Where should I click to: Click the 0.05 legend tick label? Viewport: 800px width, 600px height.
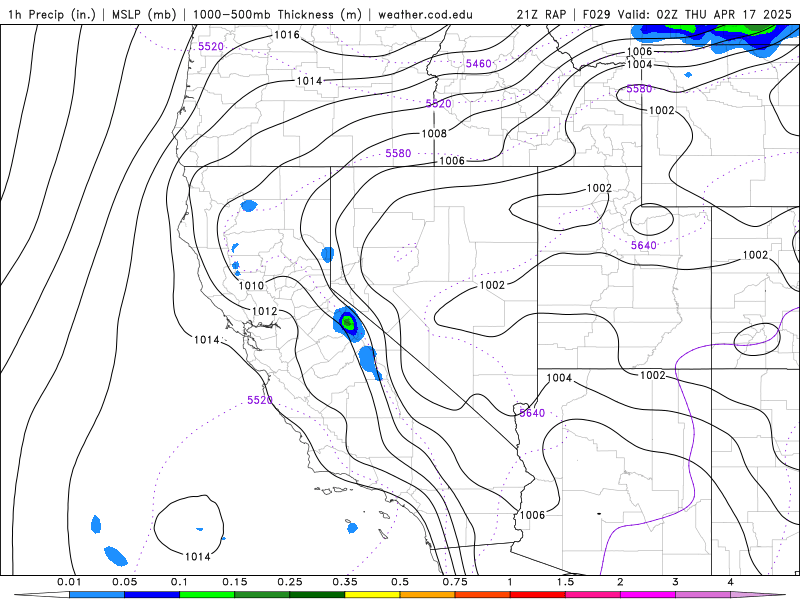[x=124, y=582]
